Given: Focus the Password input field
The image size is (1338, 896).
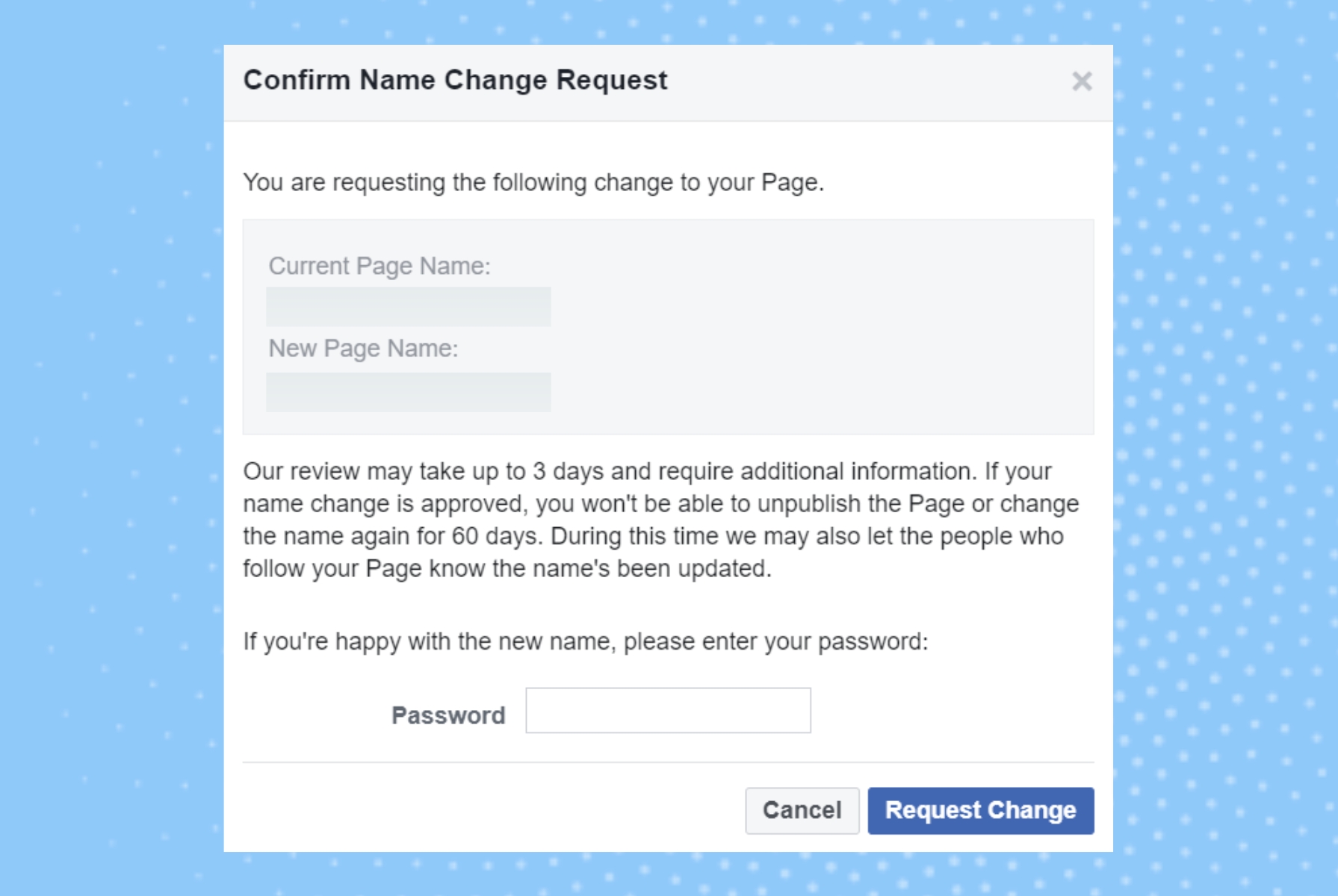Looking at the screenshot, I should [x=668, y=710].
